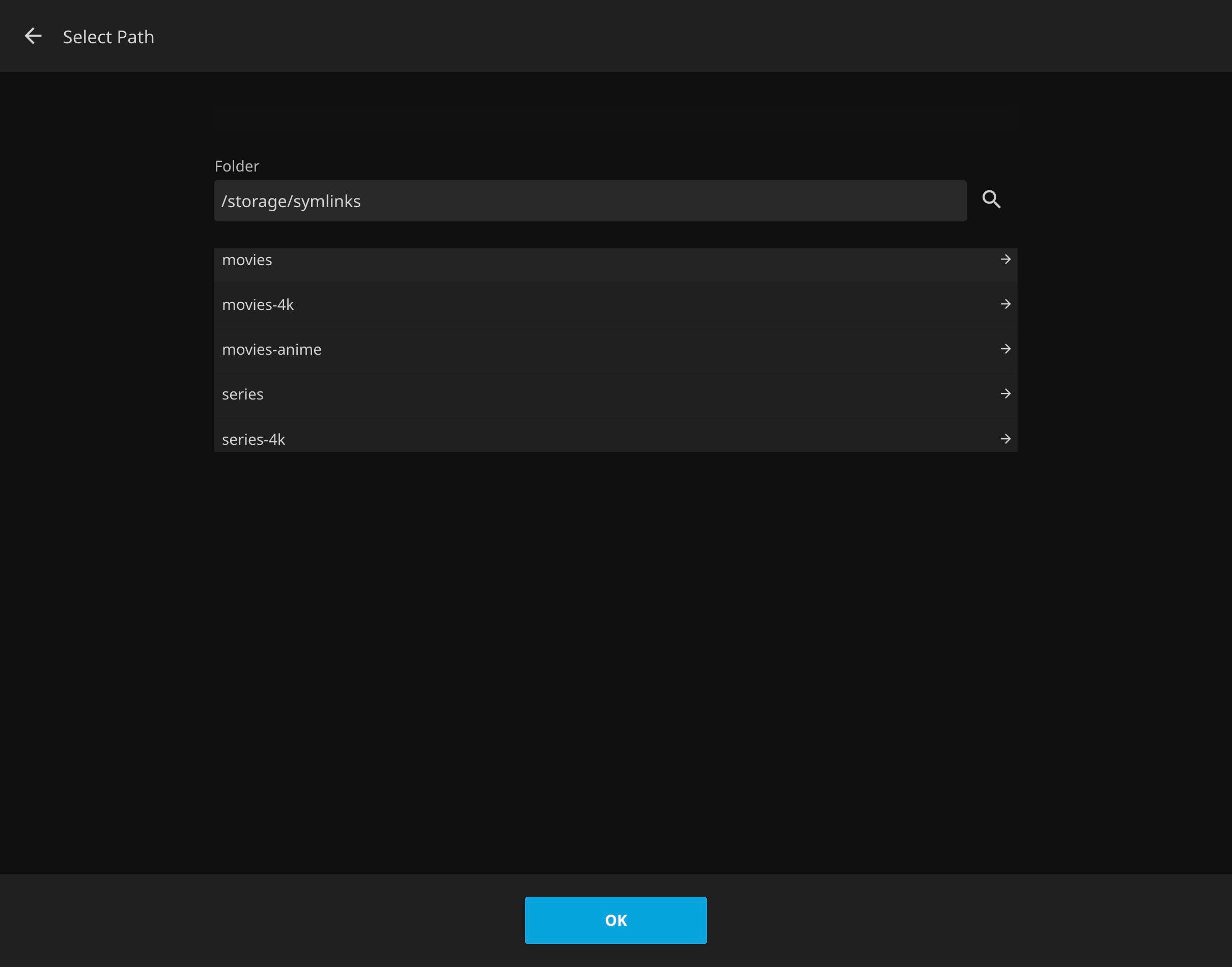
Task: Select the movies-4k folder entry
Action: [258, 304]
